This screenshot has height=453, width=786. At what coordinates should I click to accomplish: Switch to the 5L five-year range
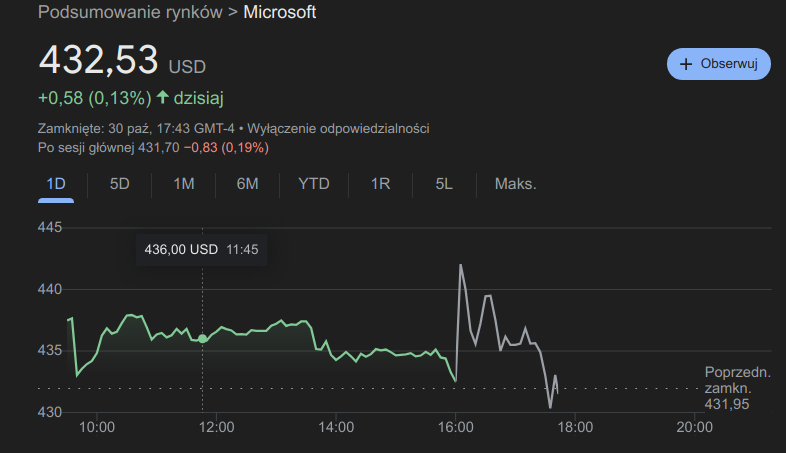tap(444, 184)
